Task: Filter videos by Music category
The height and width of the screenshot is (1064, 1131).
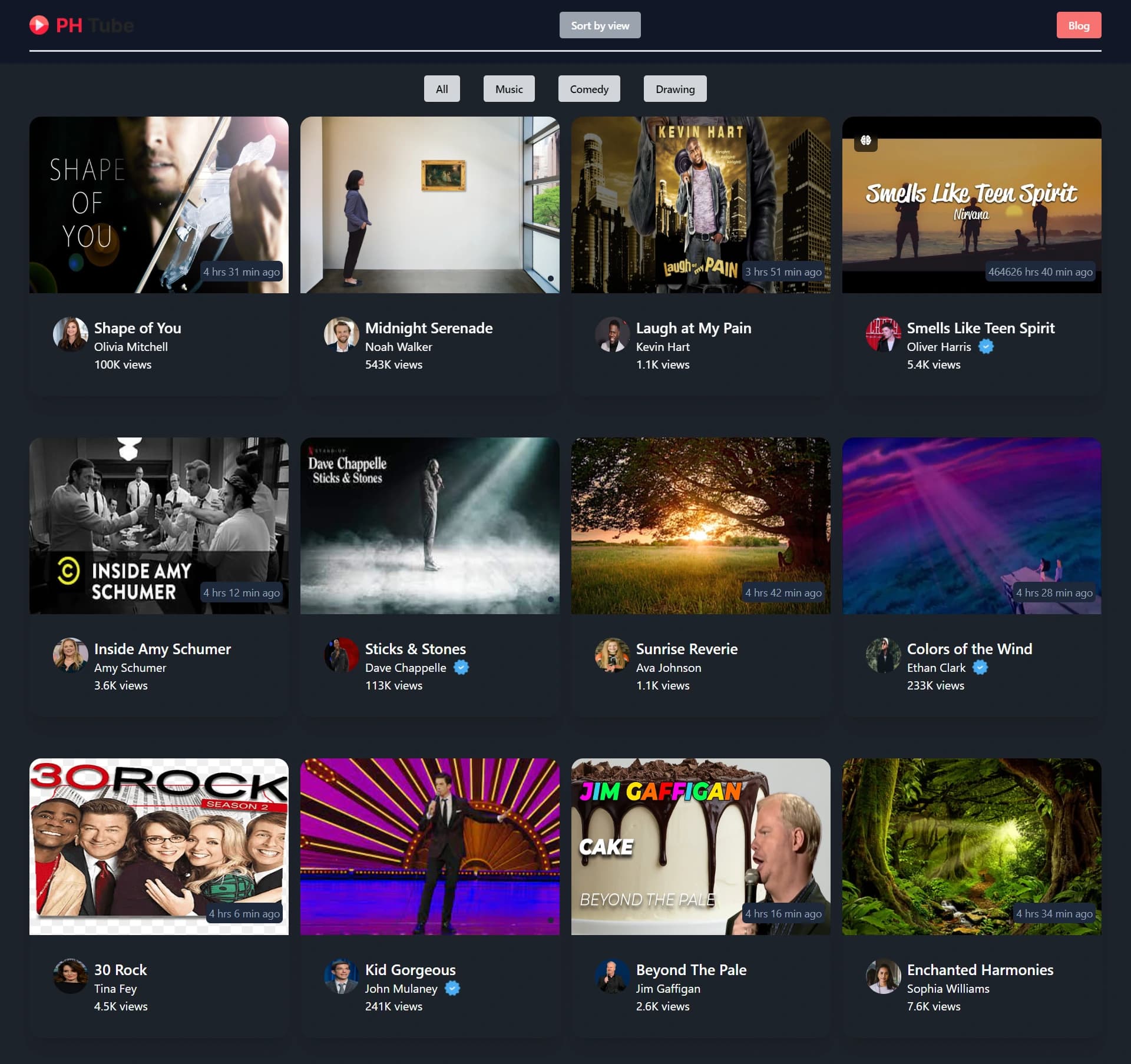Action: (x=509, y=89)
